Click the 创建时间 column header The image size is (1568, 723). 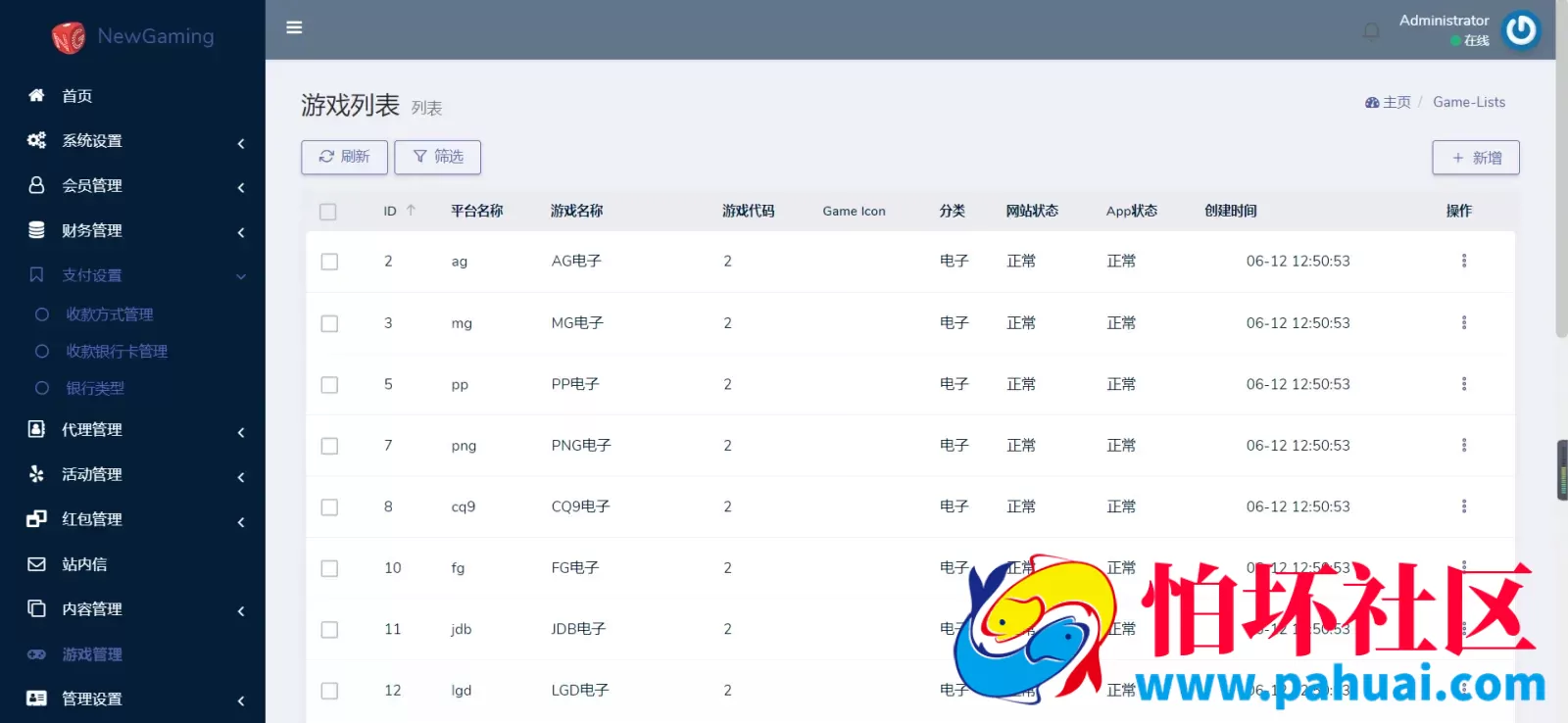click(1230, 211)
